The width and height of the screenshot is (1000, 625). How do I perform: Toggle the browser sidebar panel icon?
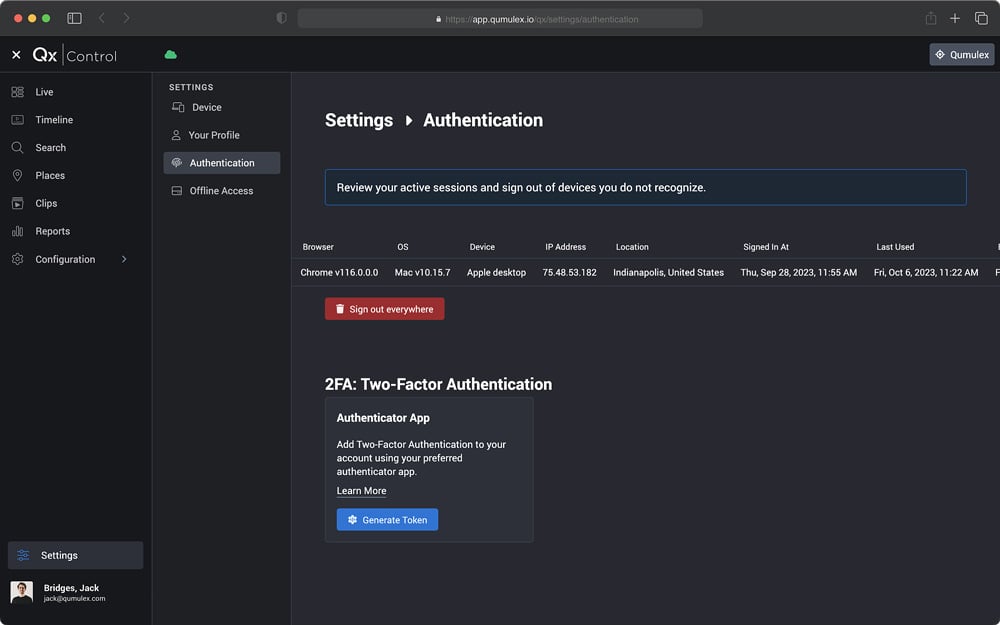click(74, 18)
